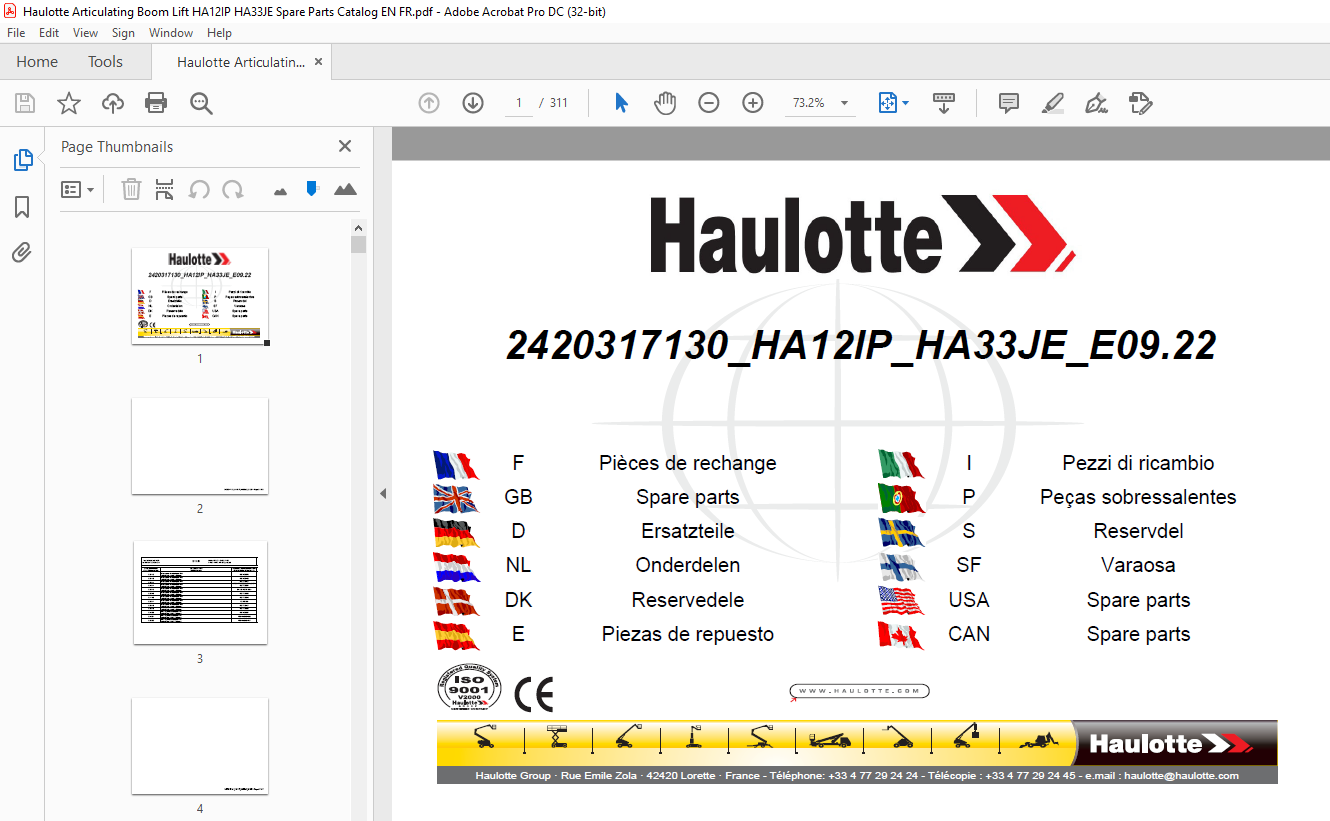This screenshot has height=821, width=1330.
Task: Close Page Thumbnails panel
Action: click(345, 146)
